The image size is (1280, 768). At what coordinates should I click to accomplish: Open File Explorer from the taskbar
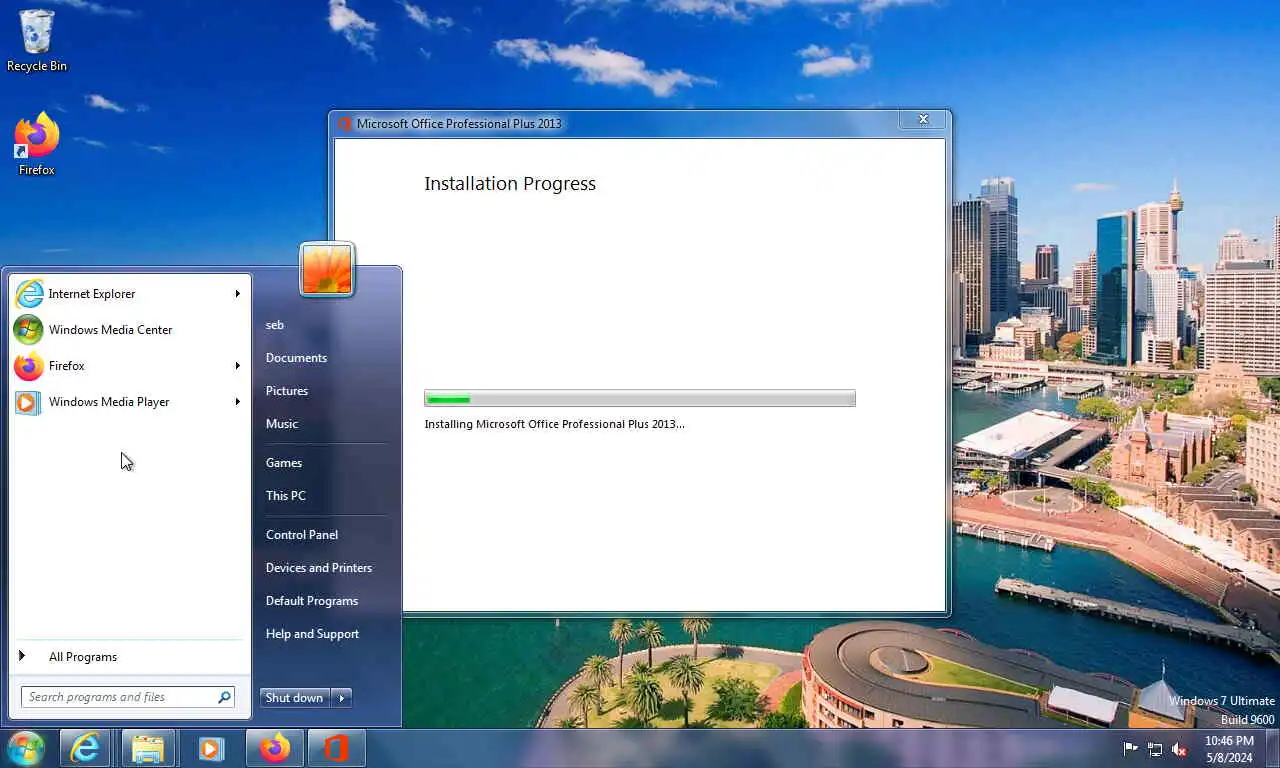click(148, 748)
